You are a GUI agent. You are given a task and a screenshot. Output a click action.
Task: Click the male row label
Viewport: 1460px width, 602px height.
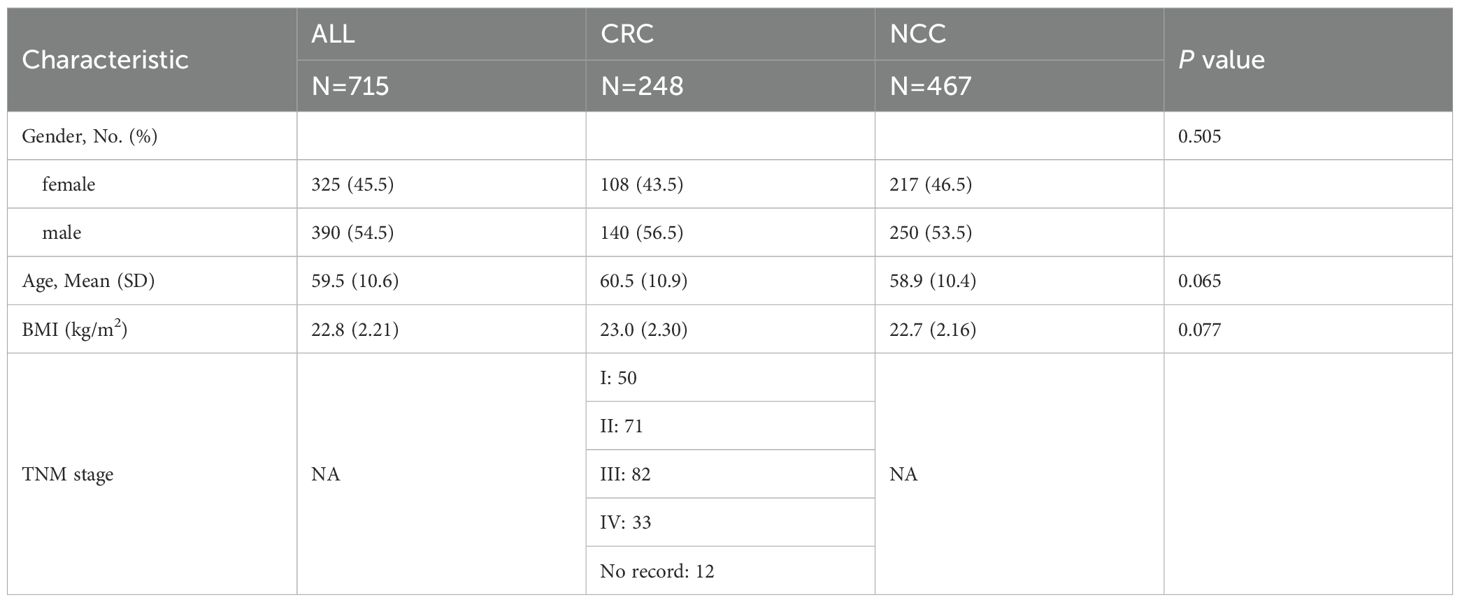tap(61, 233)
